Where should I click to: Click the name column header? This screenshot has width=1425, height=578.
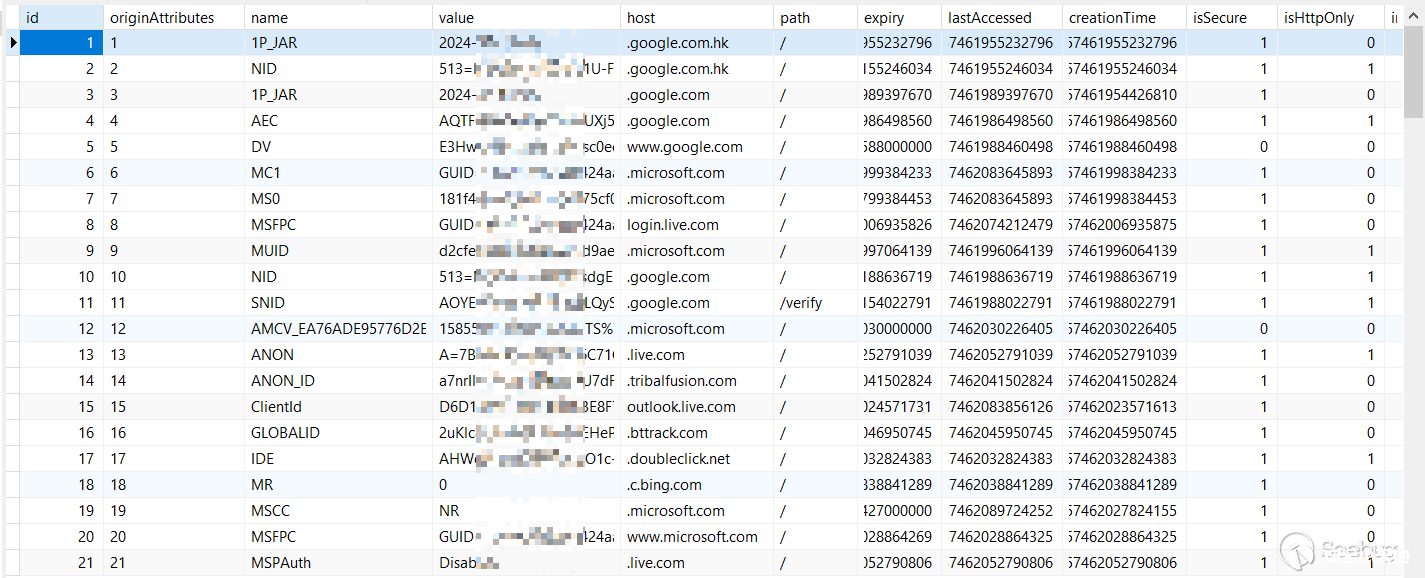(338, 18)
